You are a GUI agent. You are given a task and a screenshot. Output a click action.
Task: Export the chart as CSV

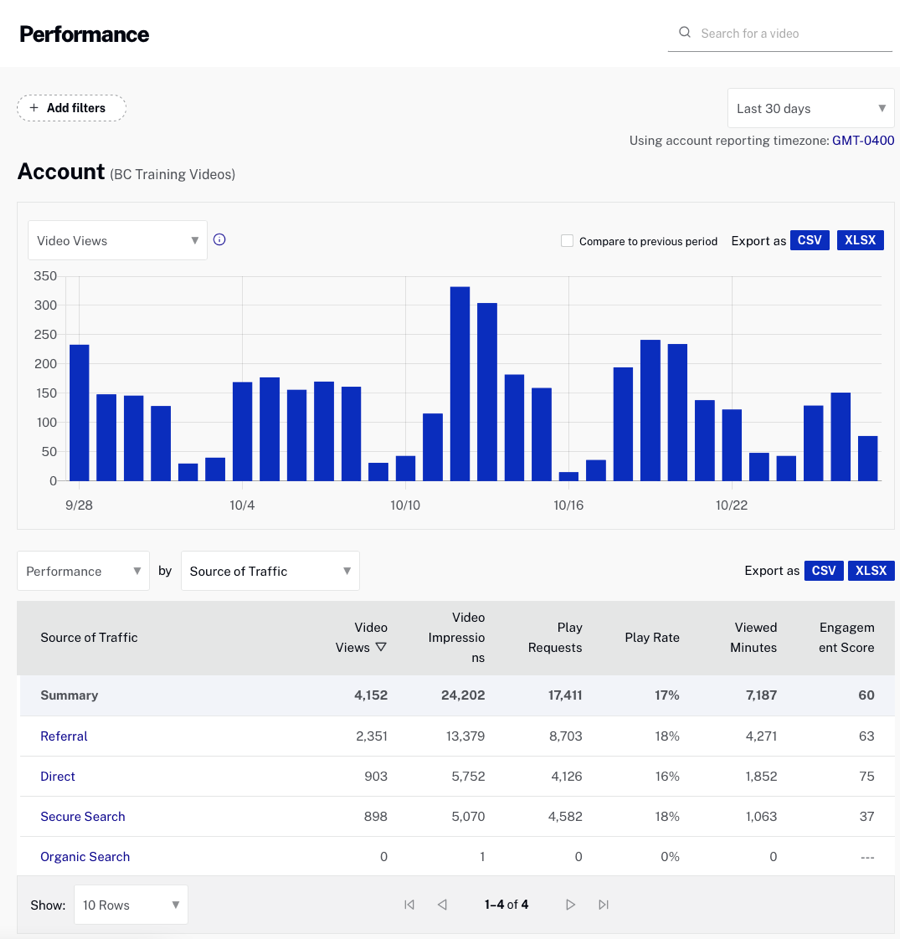(x=810, y=240)
